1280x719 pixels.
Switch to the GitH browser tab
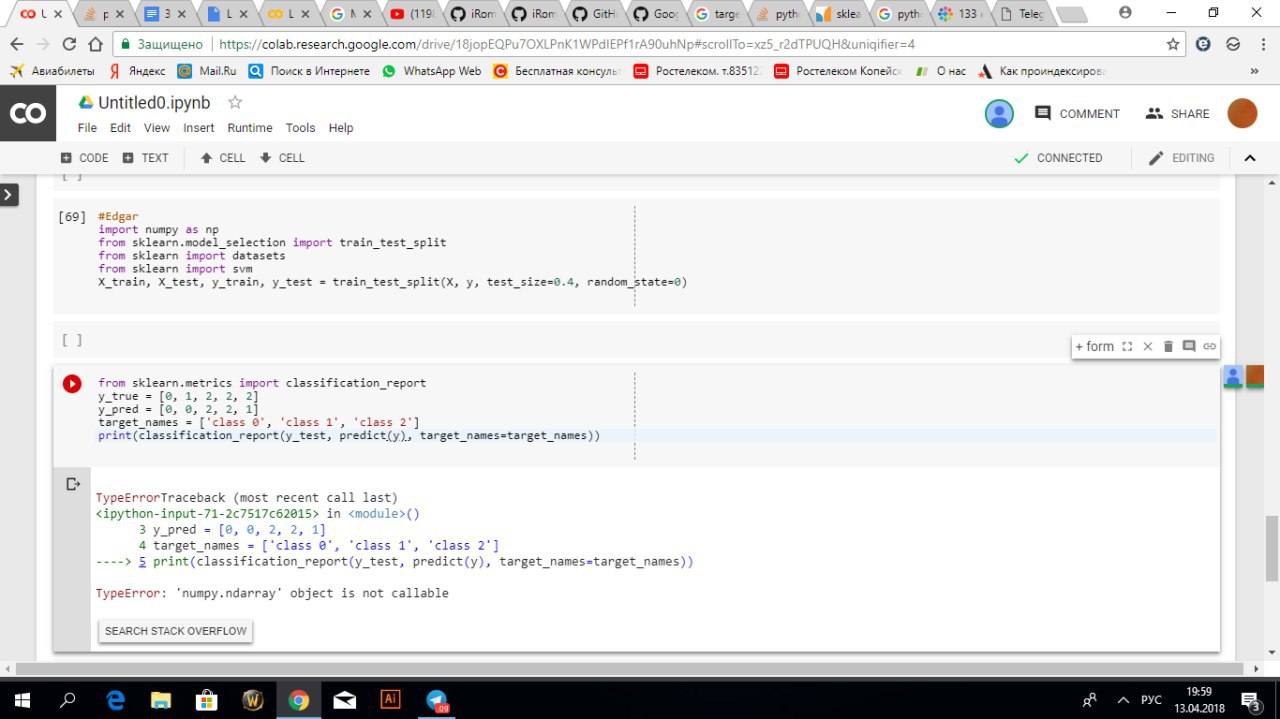(594, 14)
